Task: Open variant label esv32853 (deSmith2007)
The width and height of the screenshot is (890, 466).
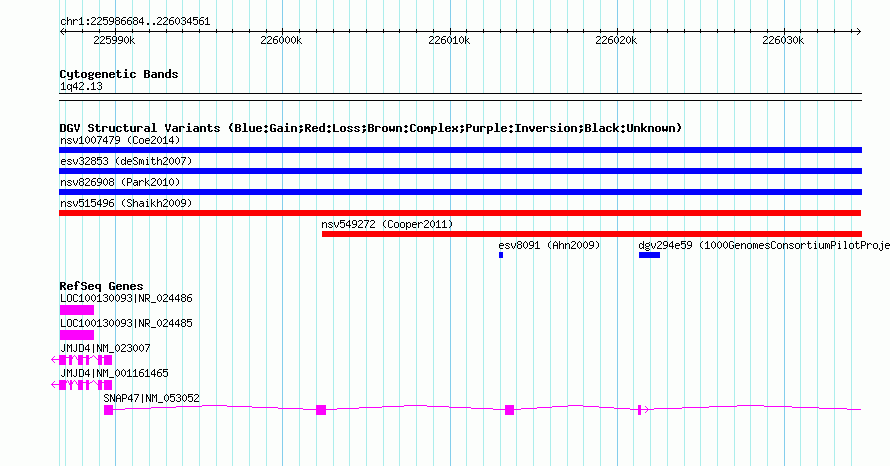Action: pyautogui.click(x=126, y=161)
